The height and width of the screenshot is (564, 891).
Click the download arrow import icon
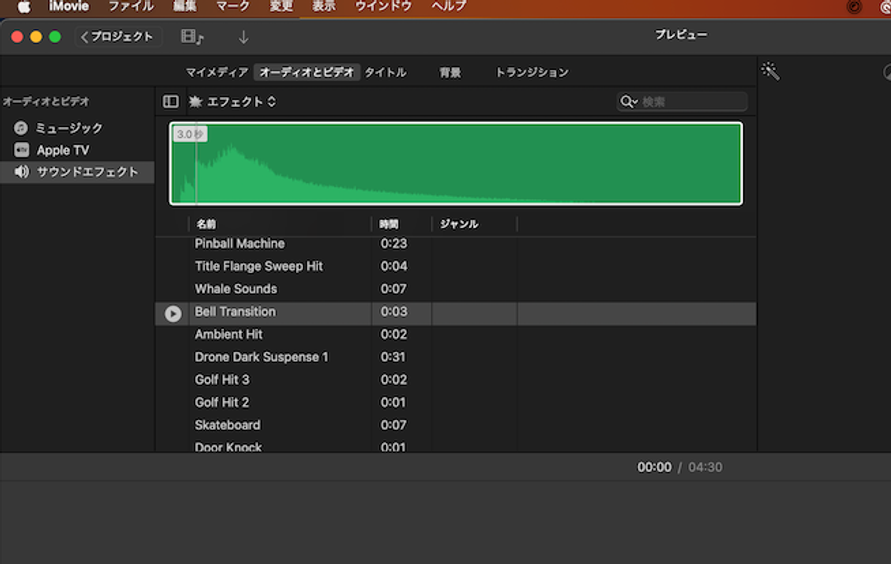pyautogui.click(x=243, y=37)
